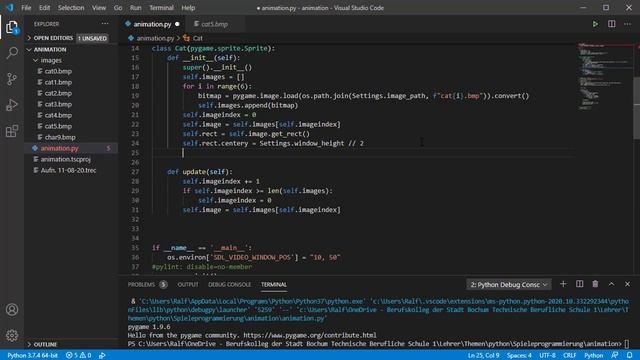Select animation.py in the explorer tree
The width and height of the screenshot is (640, 360).
[71, 148]
